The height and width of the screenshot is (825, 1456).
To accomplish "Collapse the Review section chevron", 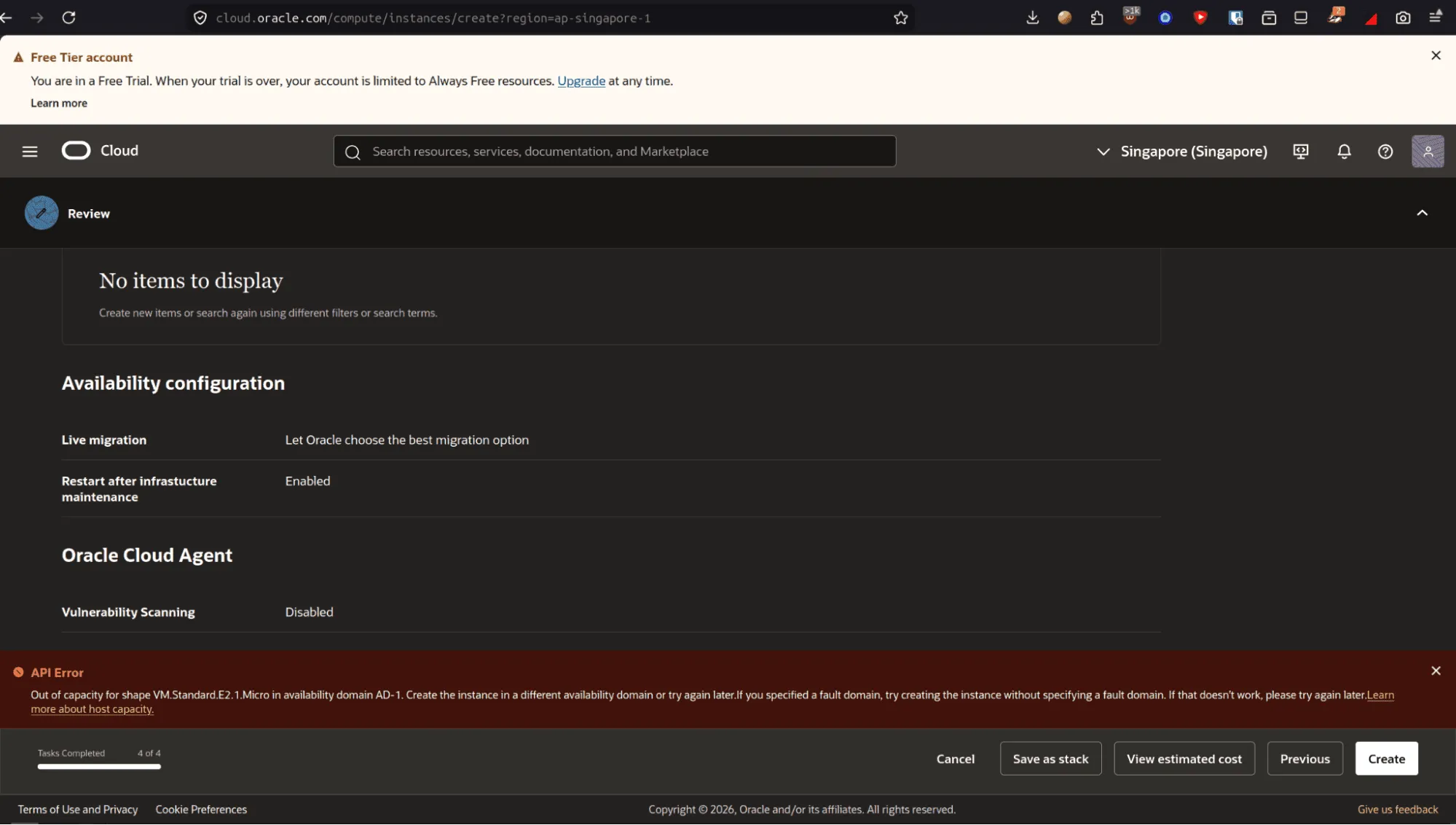I will pyautogui.click(x=1422, y=213).
